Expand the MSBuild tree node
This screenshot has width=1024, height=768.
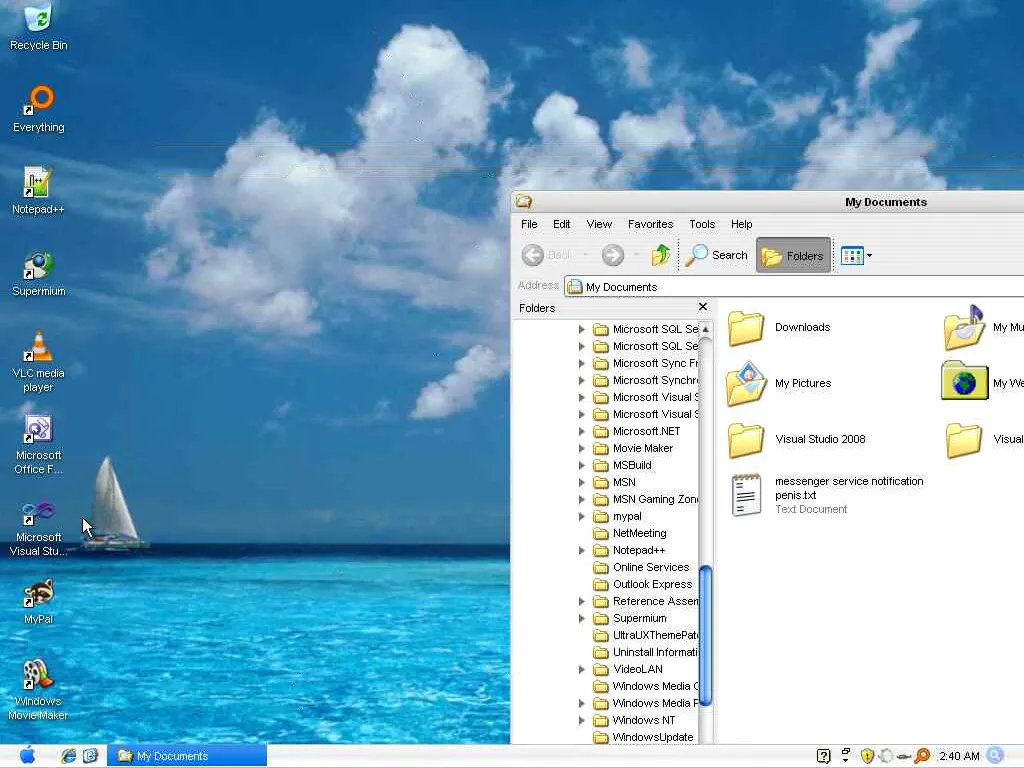pos(582,465)
